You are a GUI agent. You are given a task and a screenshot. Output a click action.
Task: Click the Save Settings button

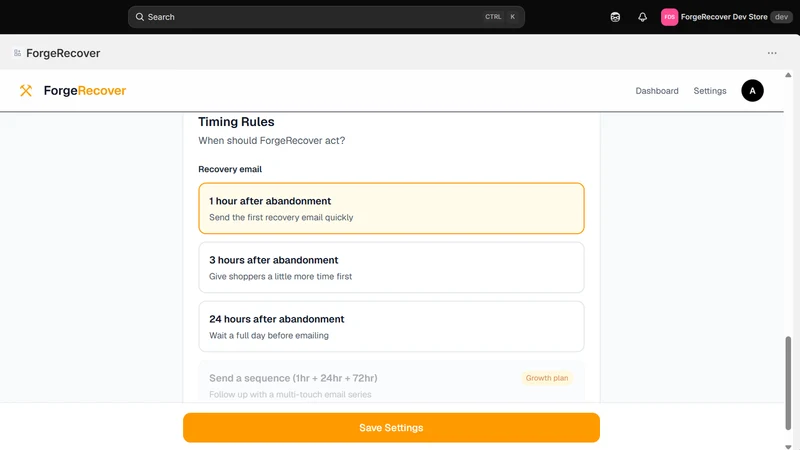391,428
